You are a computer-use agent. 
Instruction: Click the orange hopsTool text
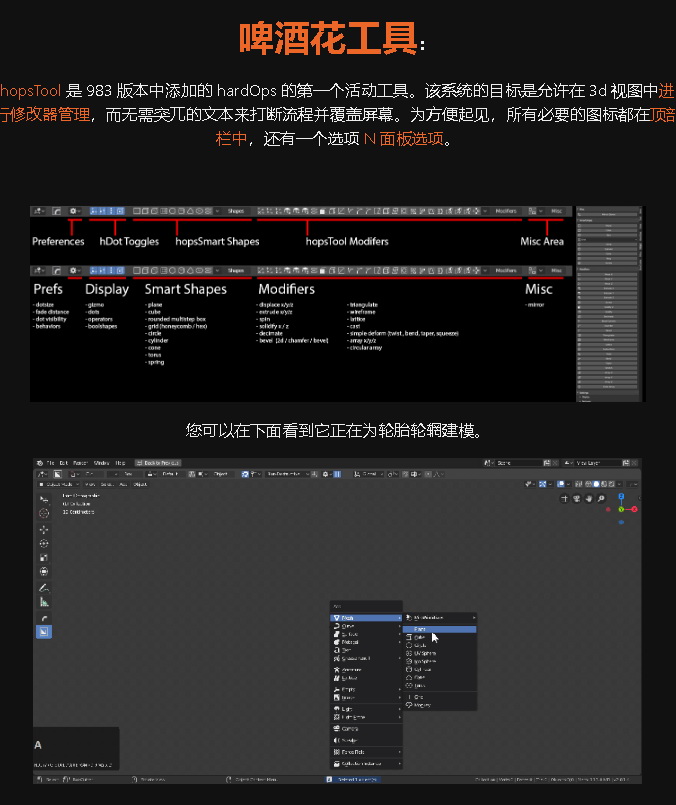tap(31, 91)
